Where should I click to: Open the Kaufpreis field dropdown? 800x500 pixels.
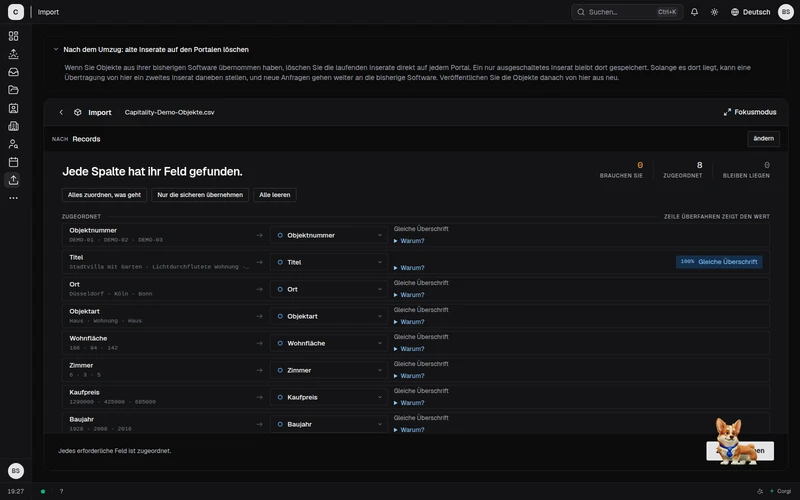coord(329,397)
